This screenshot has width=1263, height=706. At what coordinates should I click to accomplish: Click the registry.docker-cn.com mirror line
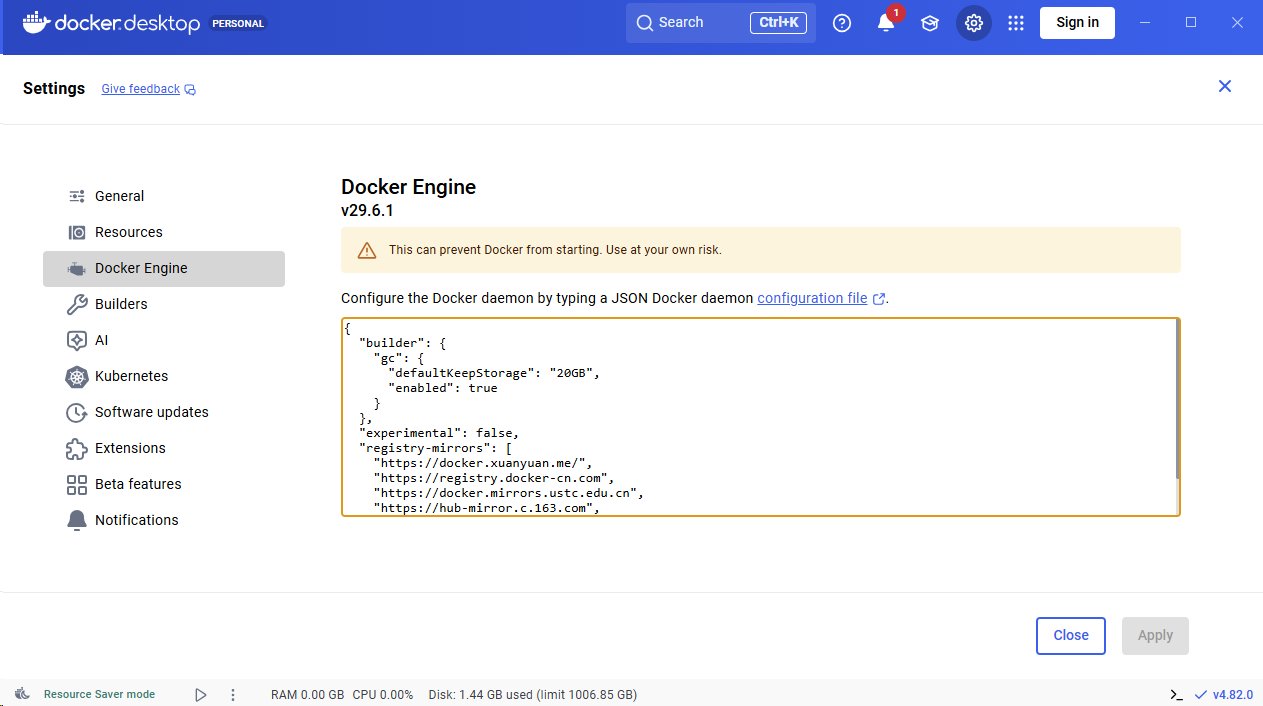(x=493, y=478)
